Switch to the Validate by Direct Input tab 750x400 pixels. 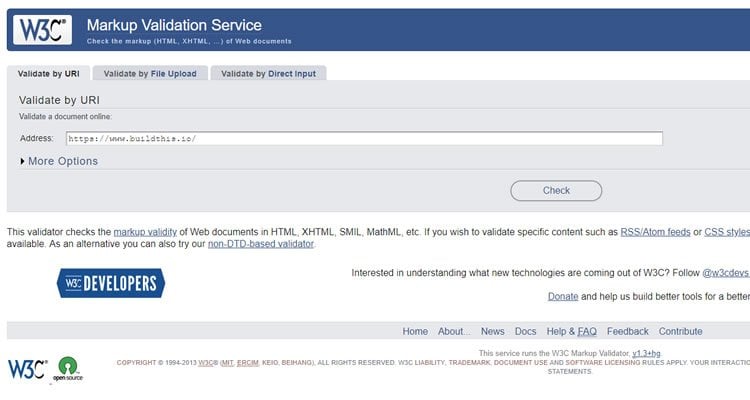point(270,73)
